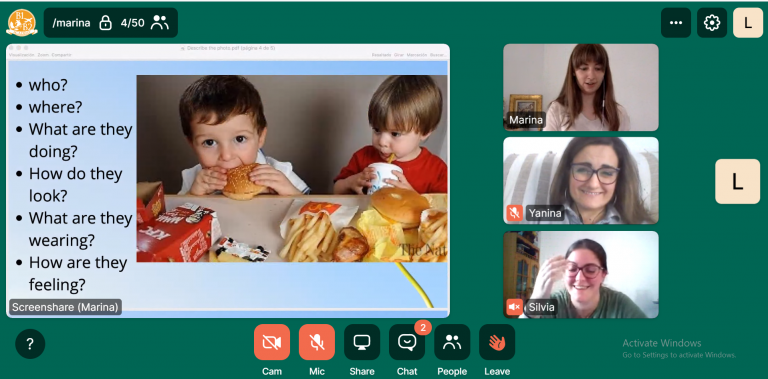Select Yanina's video tile

(581, 180)
